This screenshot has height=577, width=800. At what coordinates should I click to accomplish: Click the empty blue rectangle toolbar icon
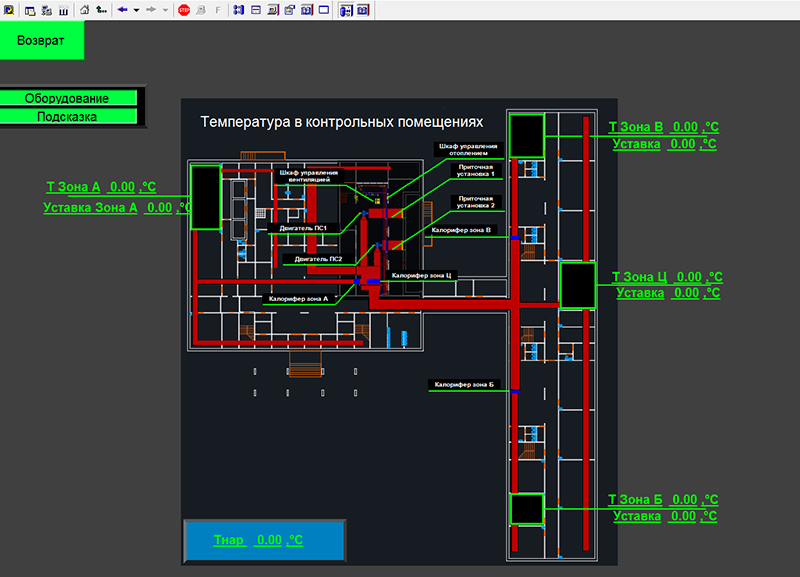(323, 10)
